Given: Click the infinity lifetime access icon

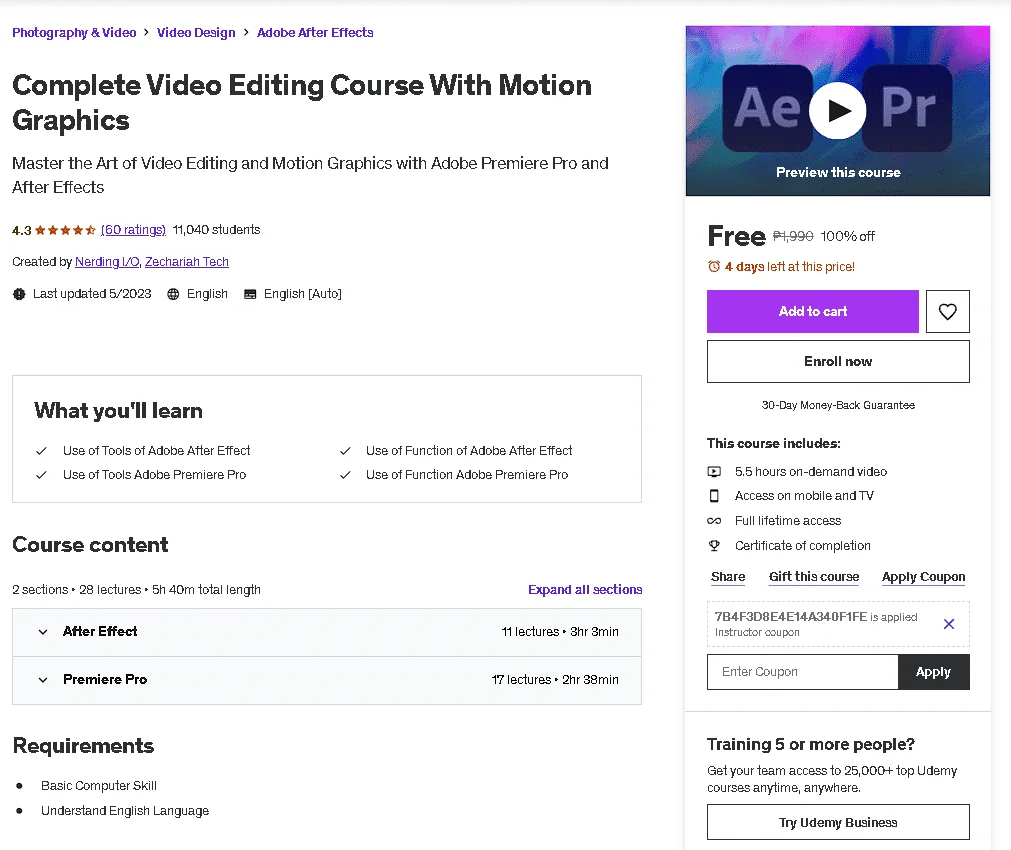Looking at the screenshot, I should pyautogui.click(x=714, y=521).
